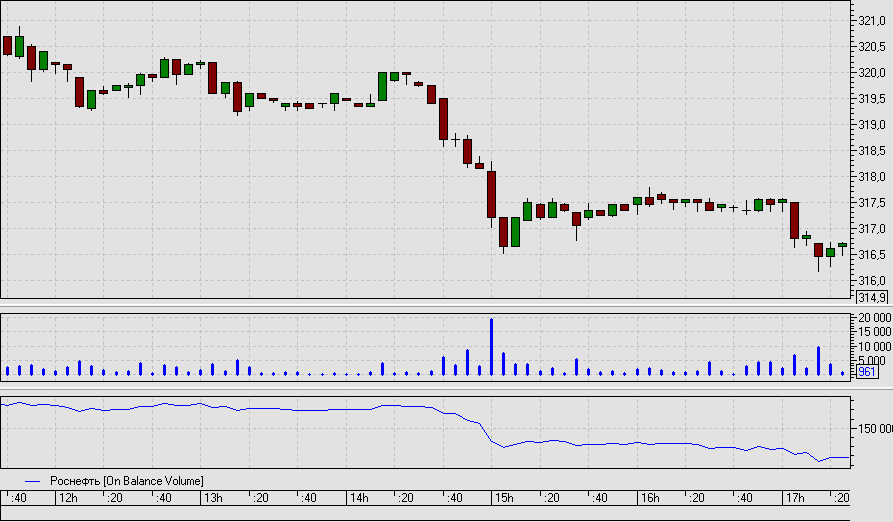Select the 317,0 price axis label
This screenshot has width=893, height=522.
point(871,229)
